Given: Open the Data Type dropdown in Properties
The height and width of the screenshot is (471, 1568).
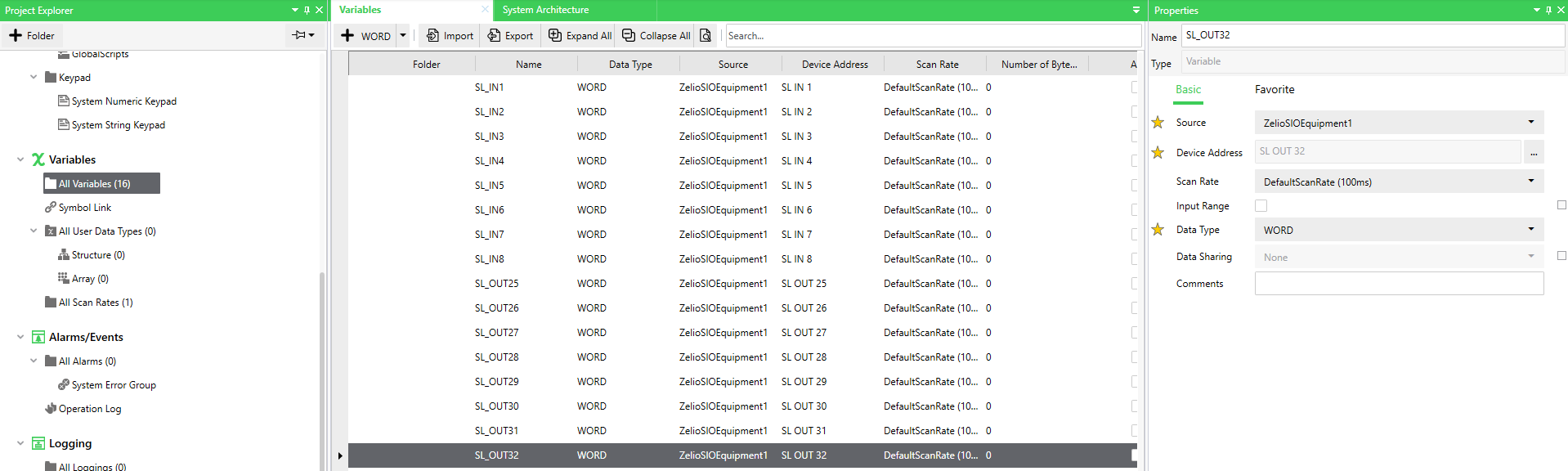Looking at the screenshot, I should tap(1399, 230).
